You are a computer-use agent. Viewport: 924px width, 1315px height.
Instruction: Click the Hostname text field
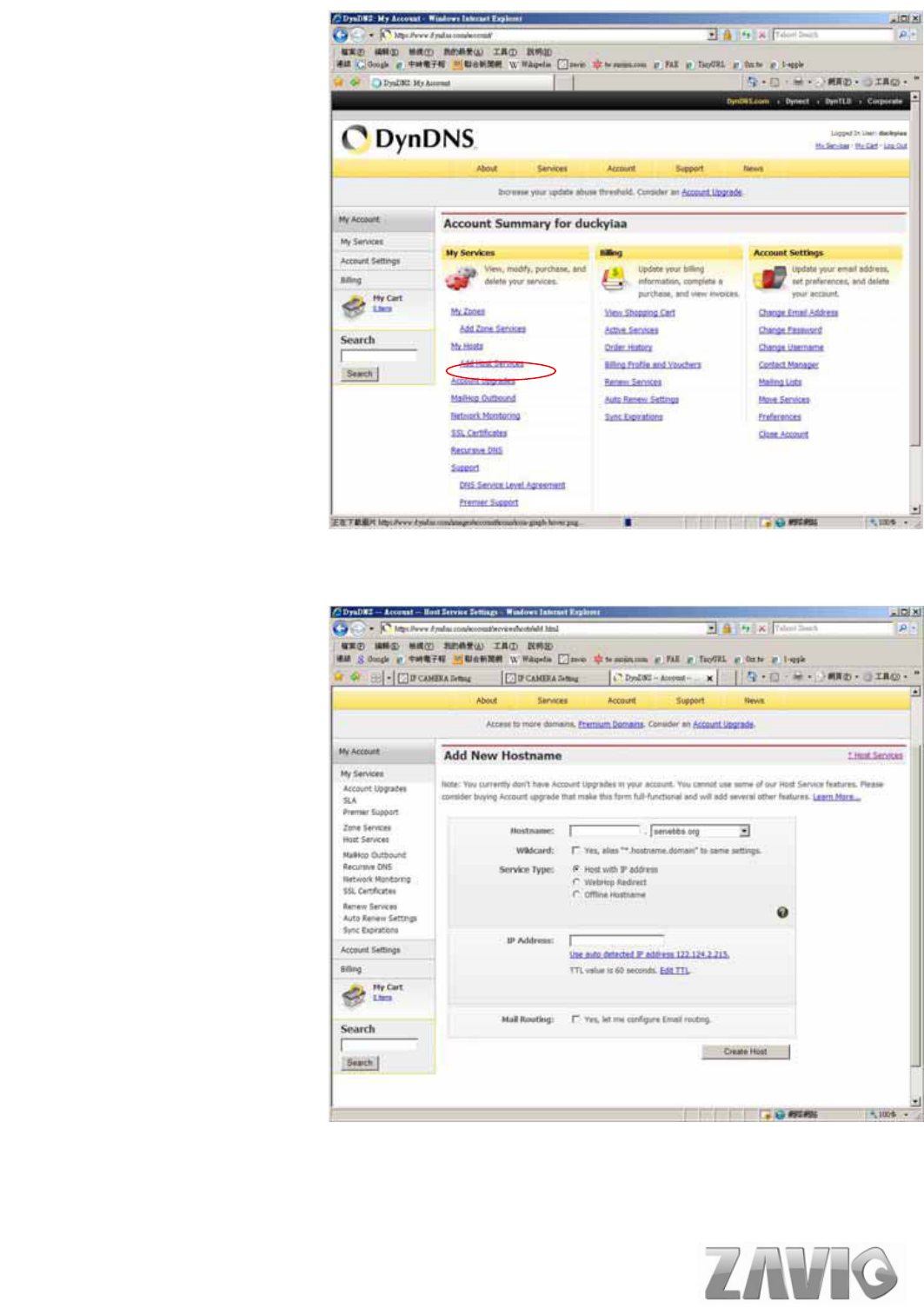pyautogui.click(x=604, y=832)
